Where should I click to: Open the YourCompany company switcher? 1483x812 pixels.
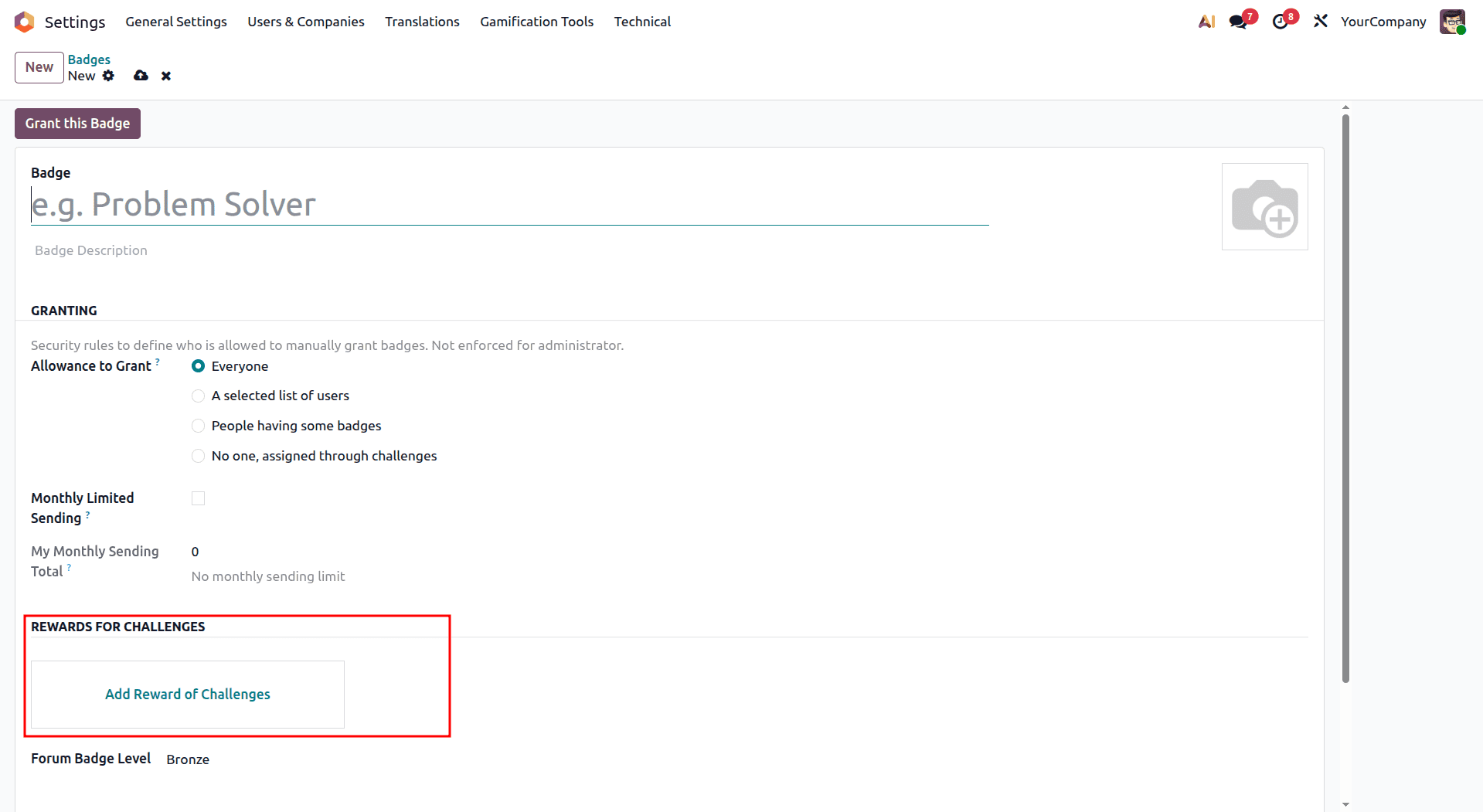click(x=1383, y=22)
